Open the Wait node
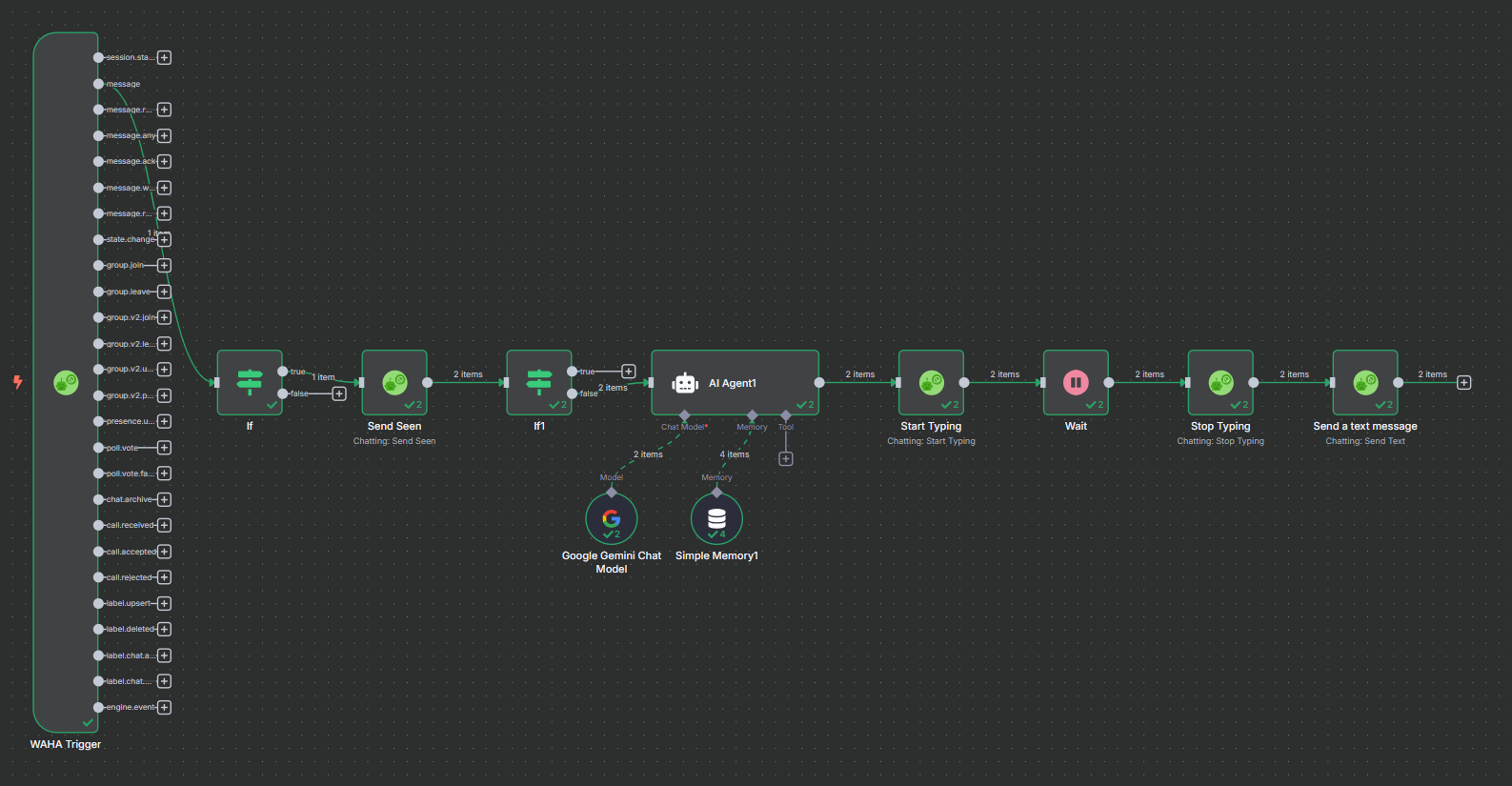This screenshot has height=786, width=1512. (1076, 383)
